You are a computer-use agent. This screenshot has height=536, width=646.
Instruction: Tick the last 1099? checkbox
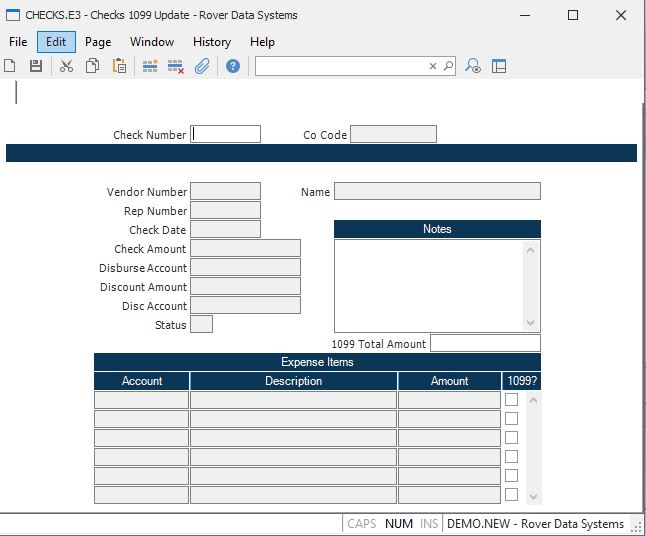coord(511,495)
